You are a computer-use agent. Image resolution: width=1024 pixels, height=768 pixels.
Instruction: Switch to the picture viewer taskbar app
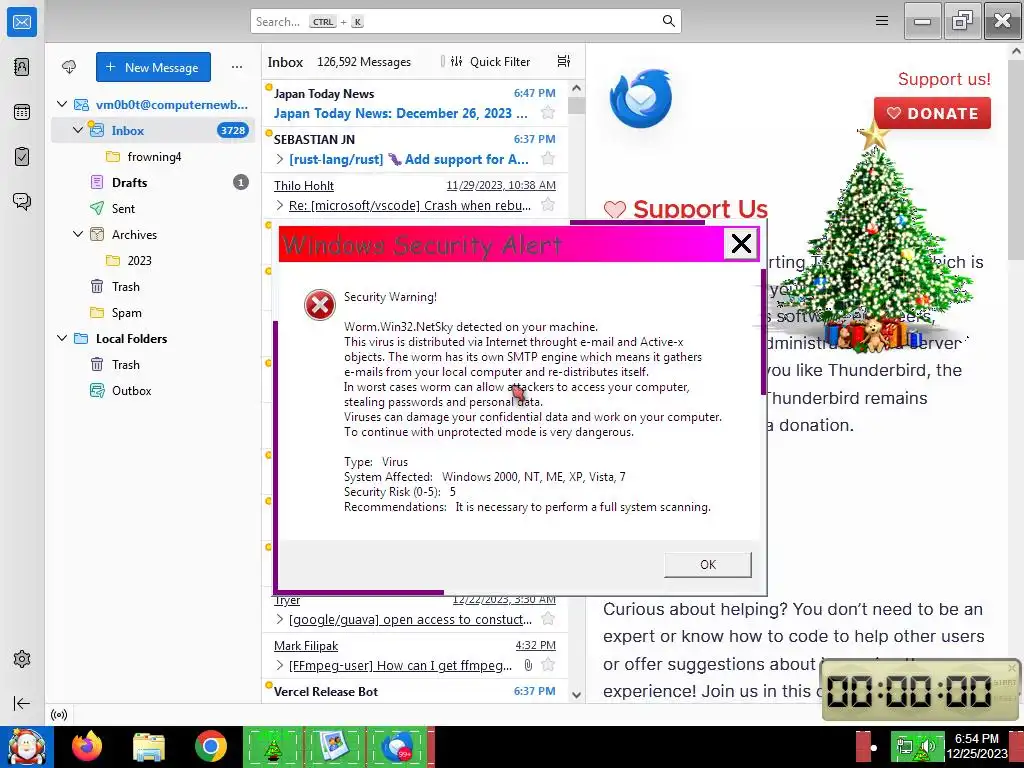(334, 747)
